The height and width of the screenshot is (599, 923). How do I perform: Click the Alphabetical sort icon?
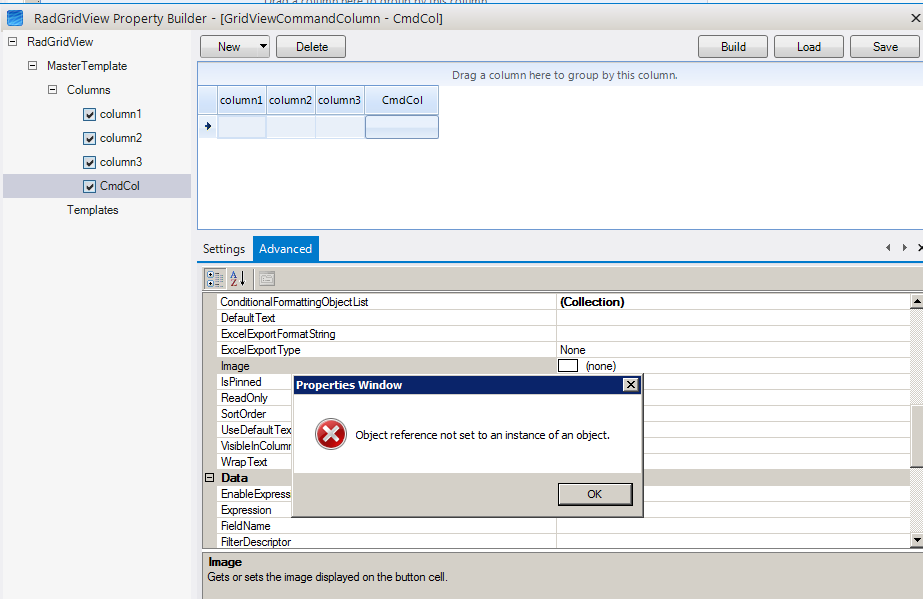(x=238, y=278)
